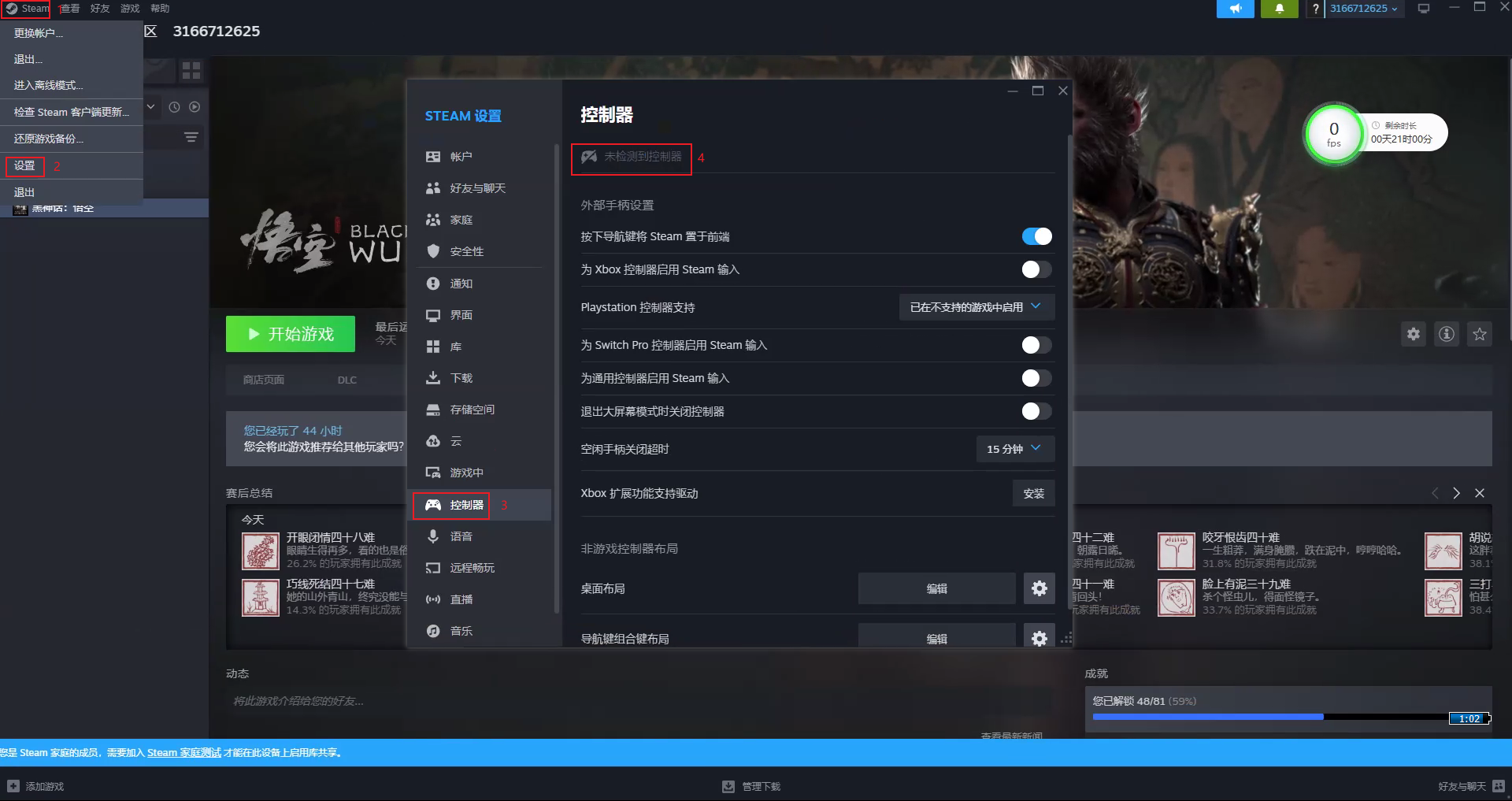This screenshot has width=1512, height=801.
Task: Open 好友与聊天 settings icon
Action: pyautogui.click(x=433, y=188)
